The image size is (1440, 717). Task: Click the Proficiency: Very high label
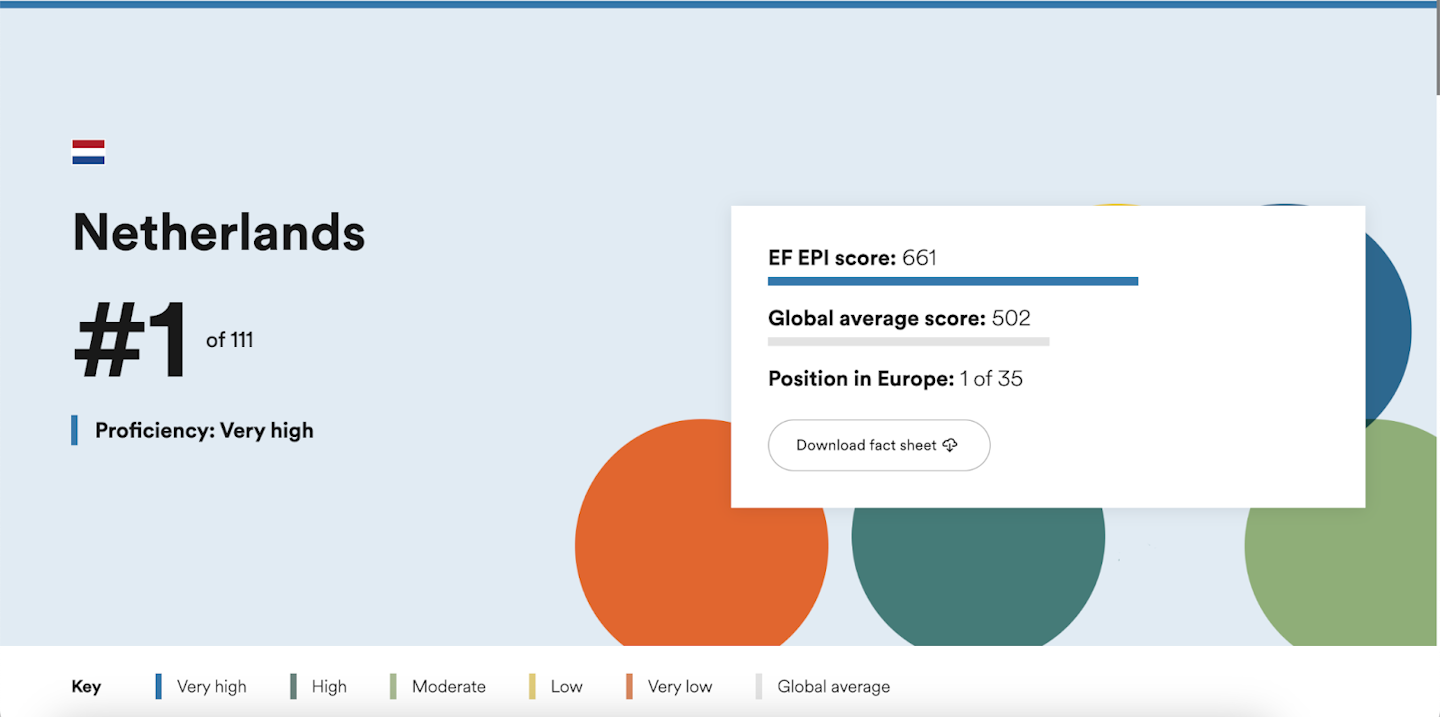(x=204, y=431)
